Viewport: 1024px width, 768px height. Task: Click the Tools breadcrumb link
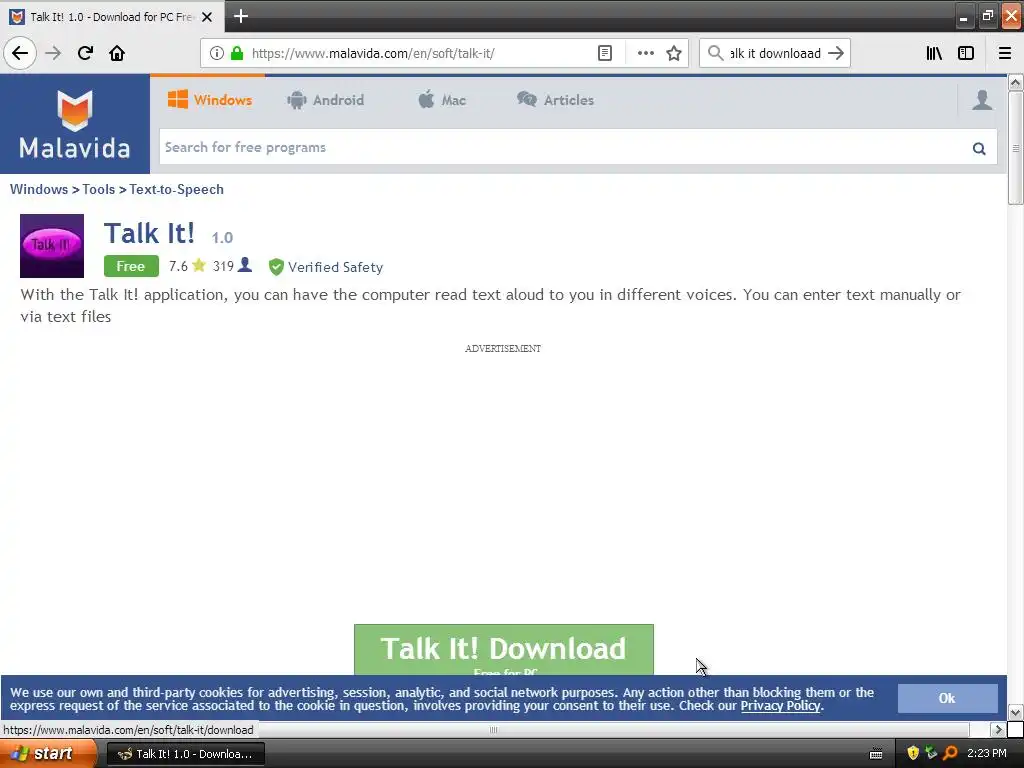tap(99, 189)
